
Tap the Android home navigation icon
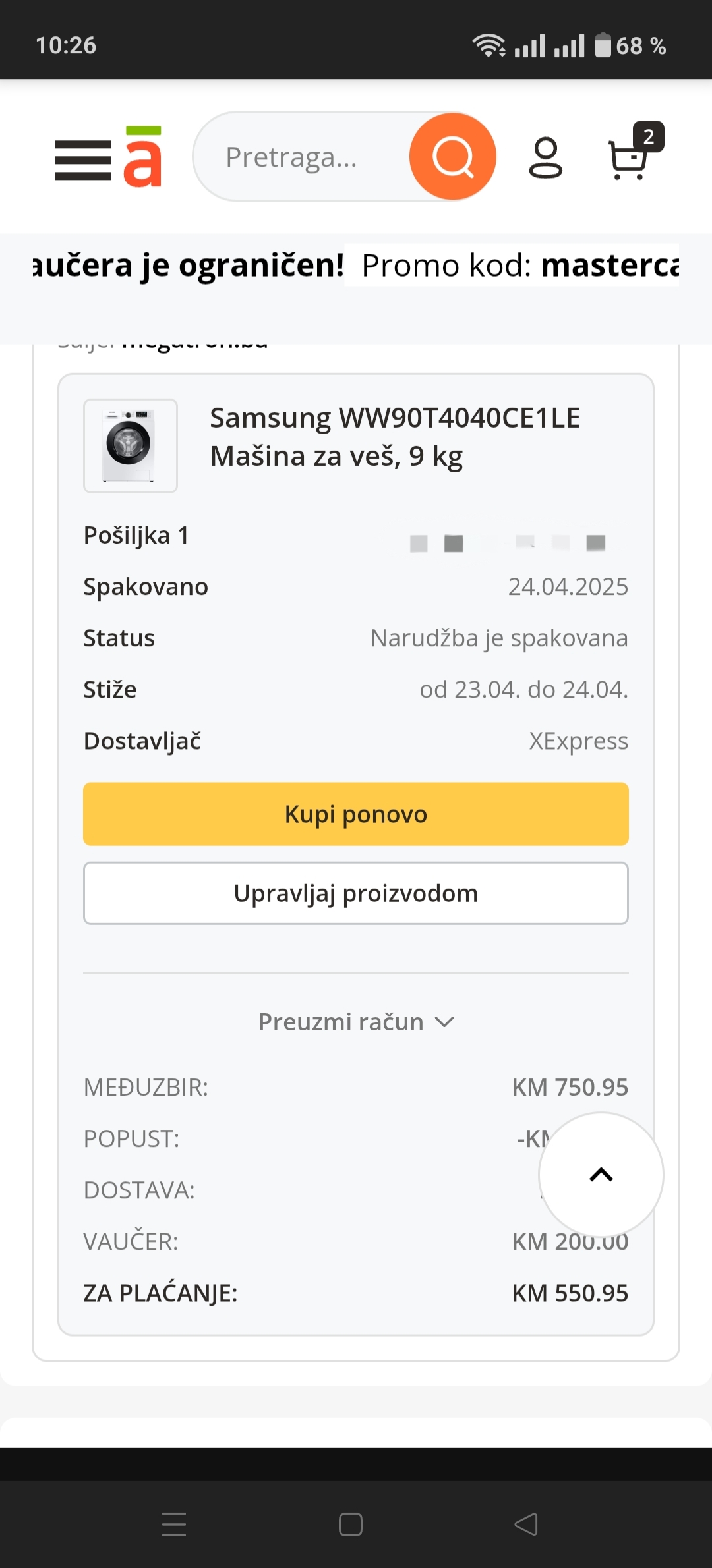click(351, 1524)
